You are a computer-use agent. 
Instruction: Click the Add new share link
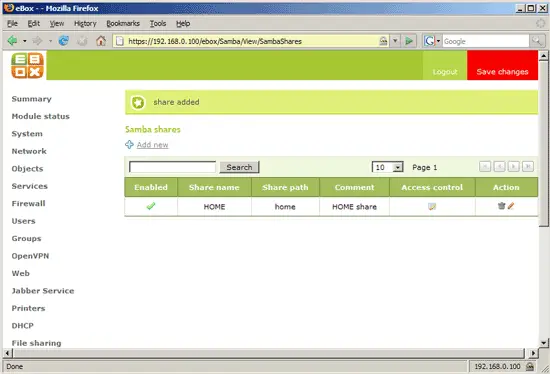pyautogui.click(x=152, y=145)
